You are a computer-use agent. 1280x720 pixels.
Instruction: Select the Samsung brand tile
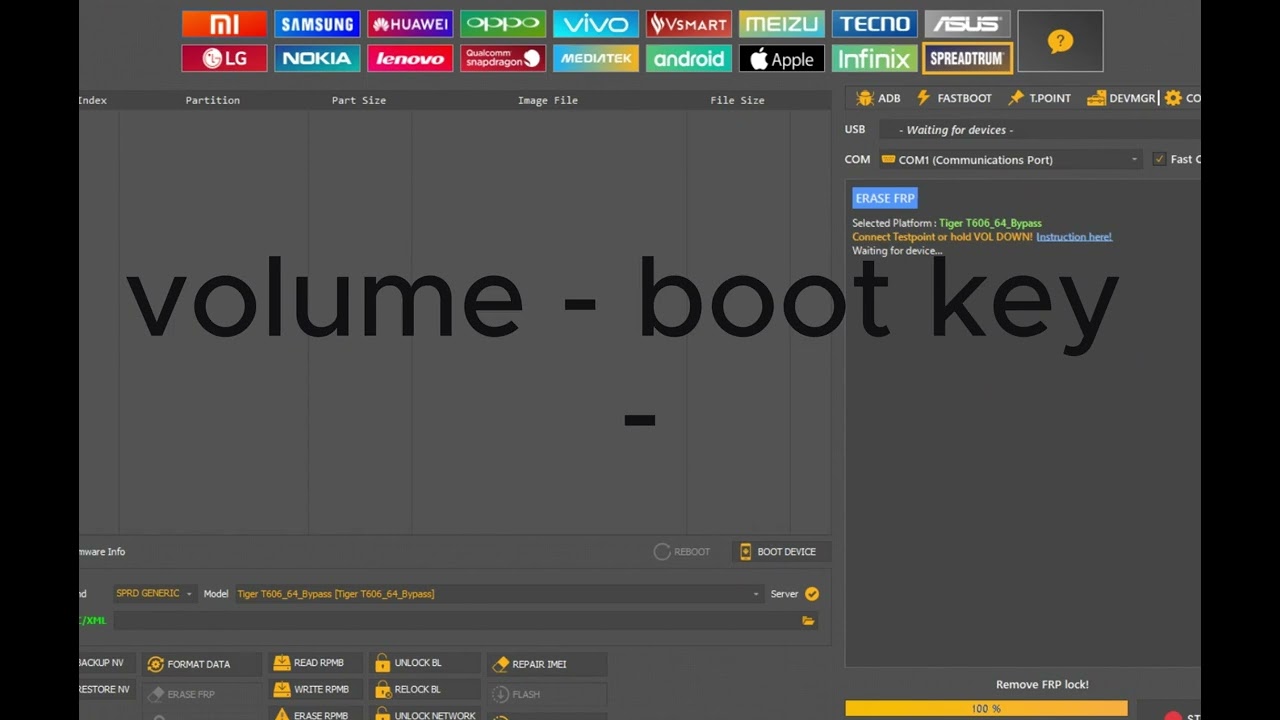(317, 24)
